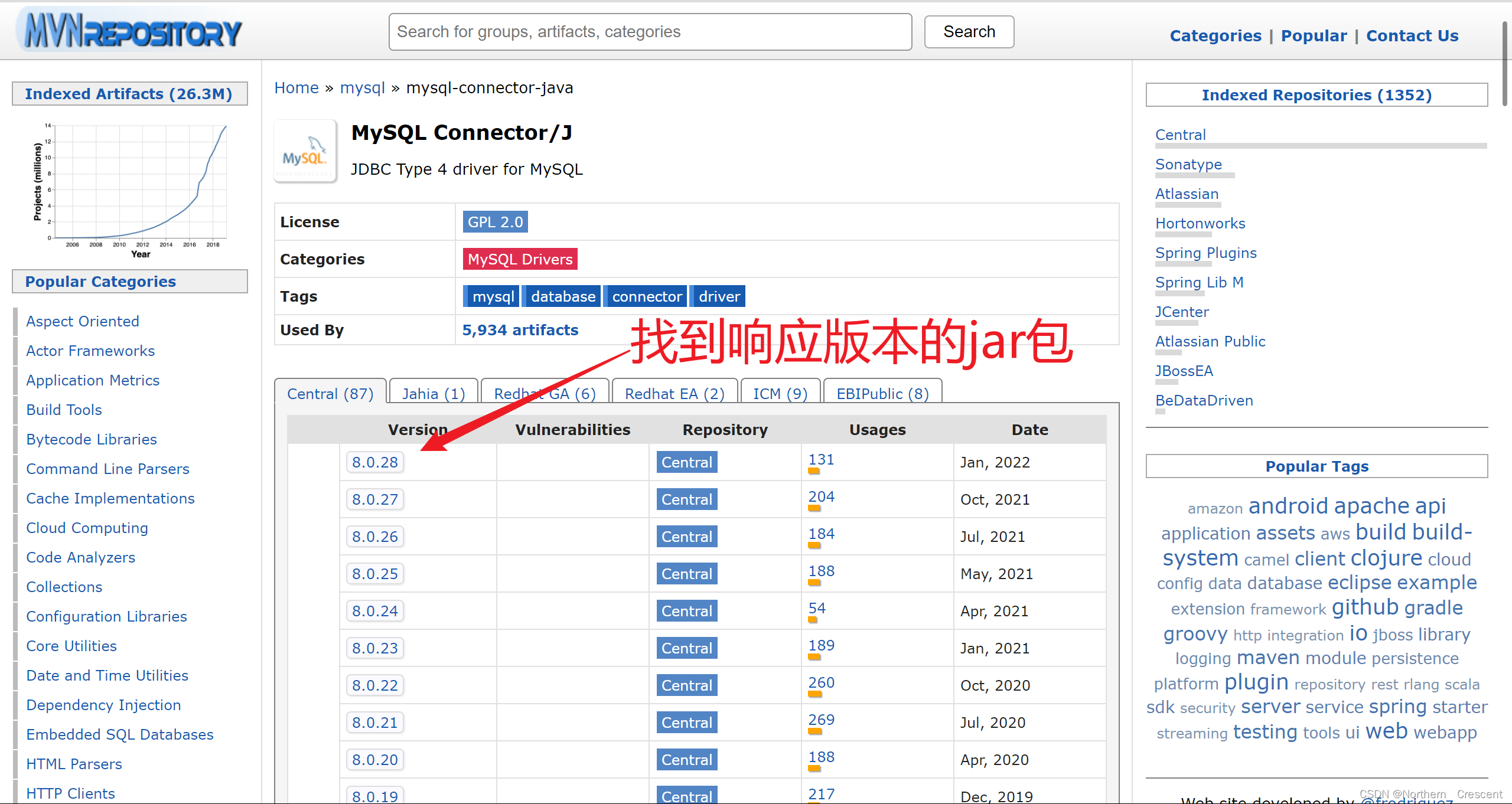Click the Central (87) tab expander
This screenshot has width=1512, height=804.
(x=330, y=393)
